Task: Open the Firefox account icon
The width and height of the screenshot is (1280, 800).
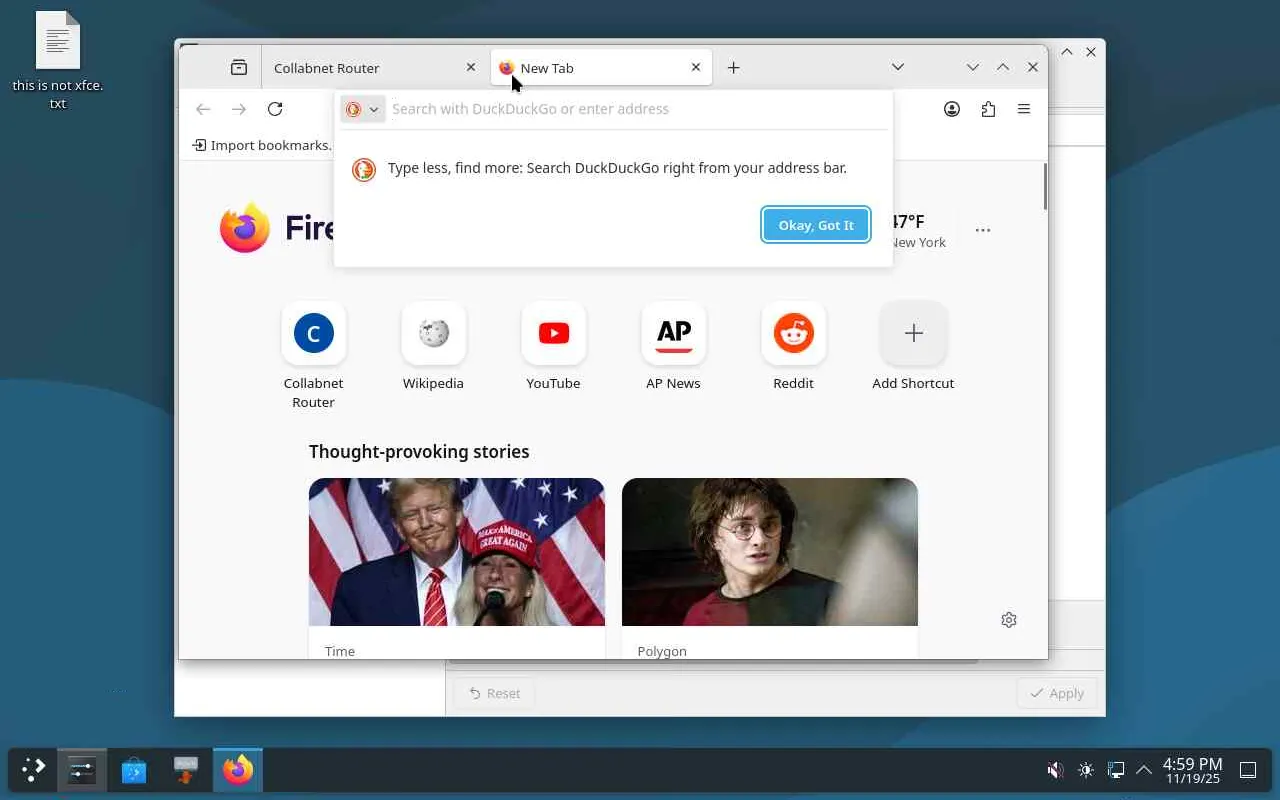Action: pos(952,109)
